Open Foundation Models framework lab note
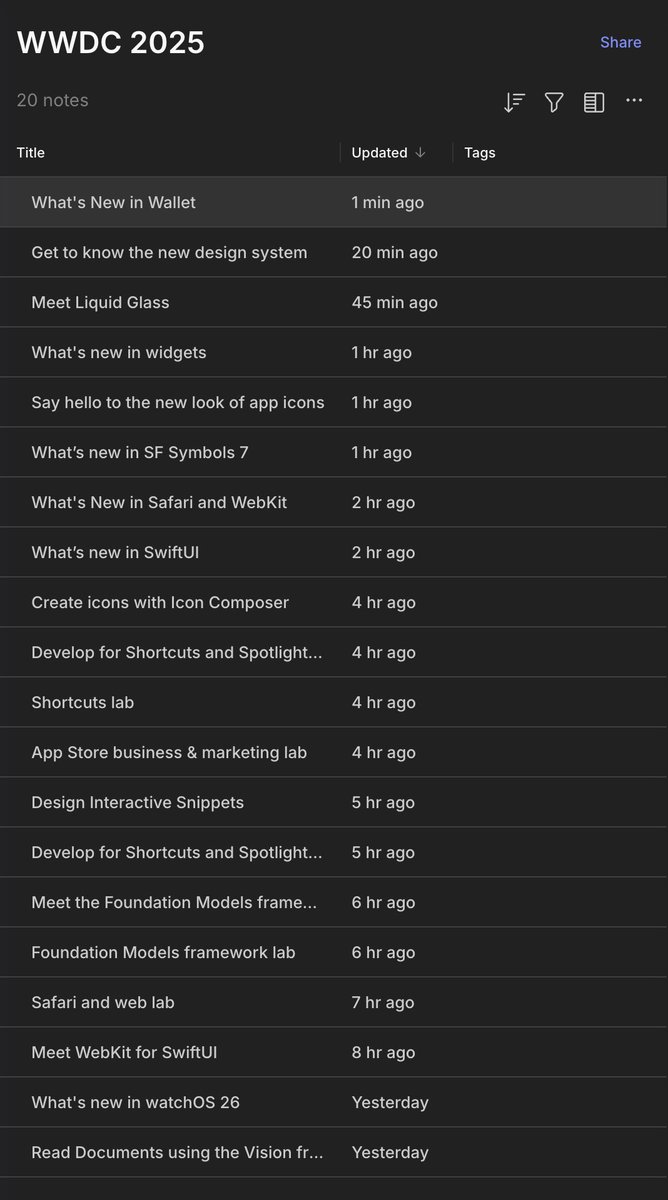The image size is (668, 1200). (x=334, y=952)
